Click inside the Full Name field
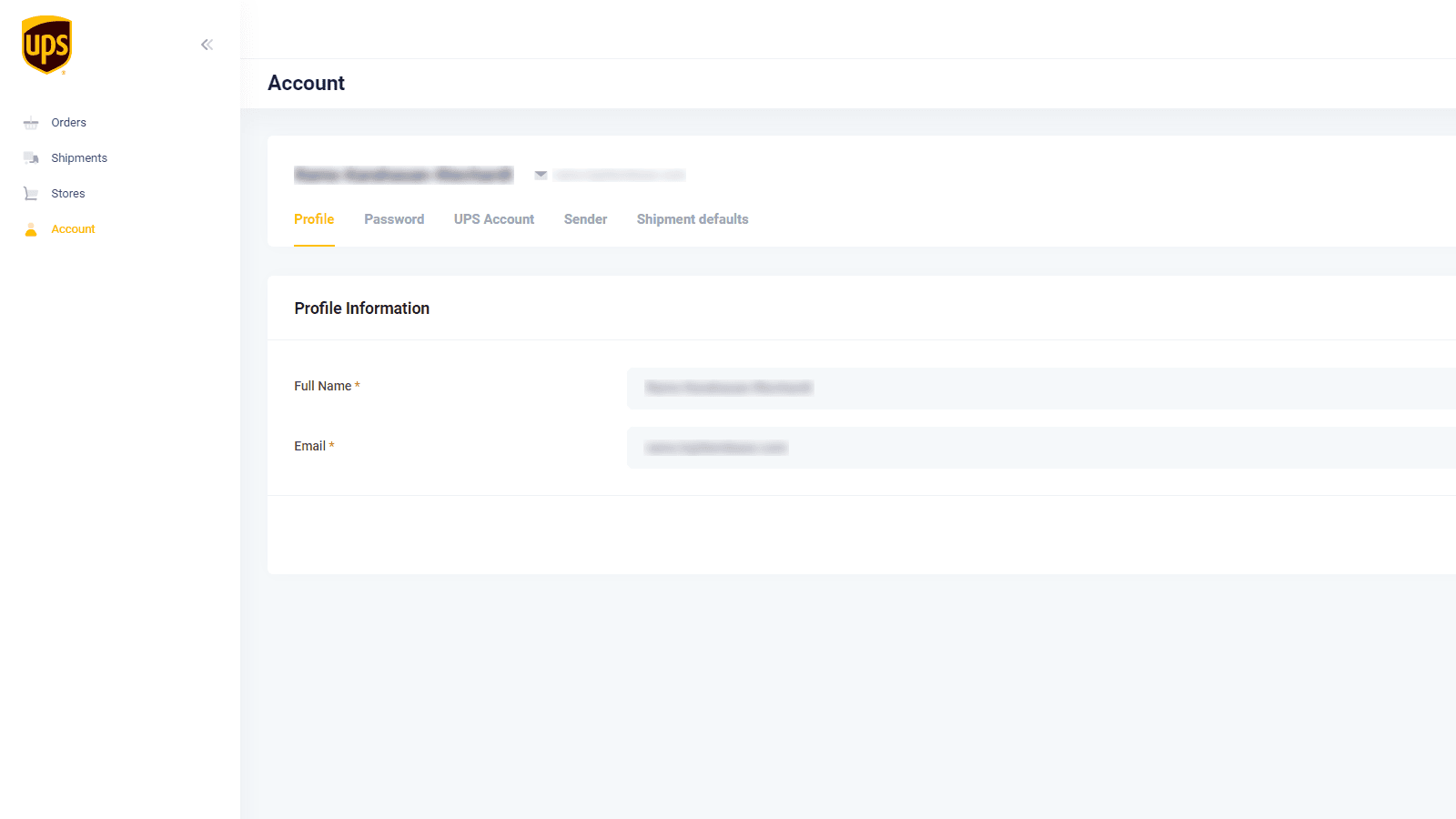 (x=910, y=388)
